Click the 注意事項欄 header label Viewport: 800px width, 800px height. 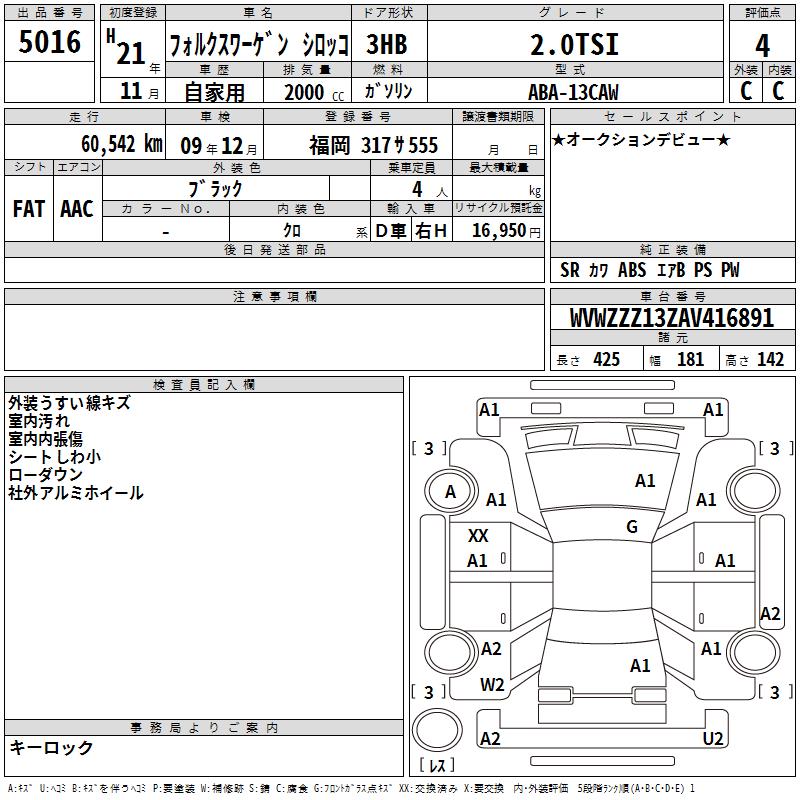pyautogui.click(x=275, y=296)
